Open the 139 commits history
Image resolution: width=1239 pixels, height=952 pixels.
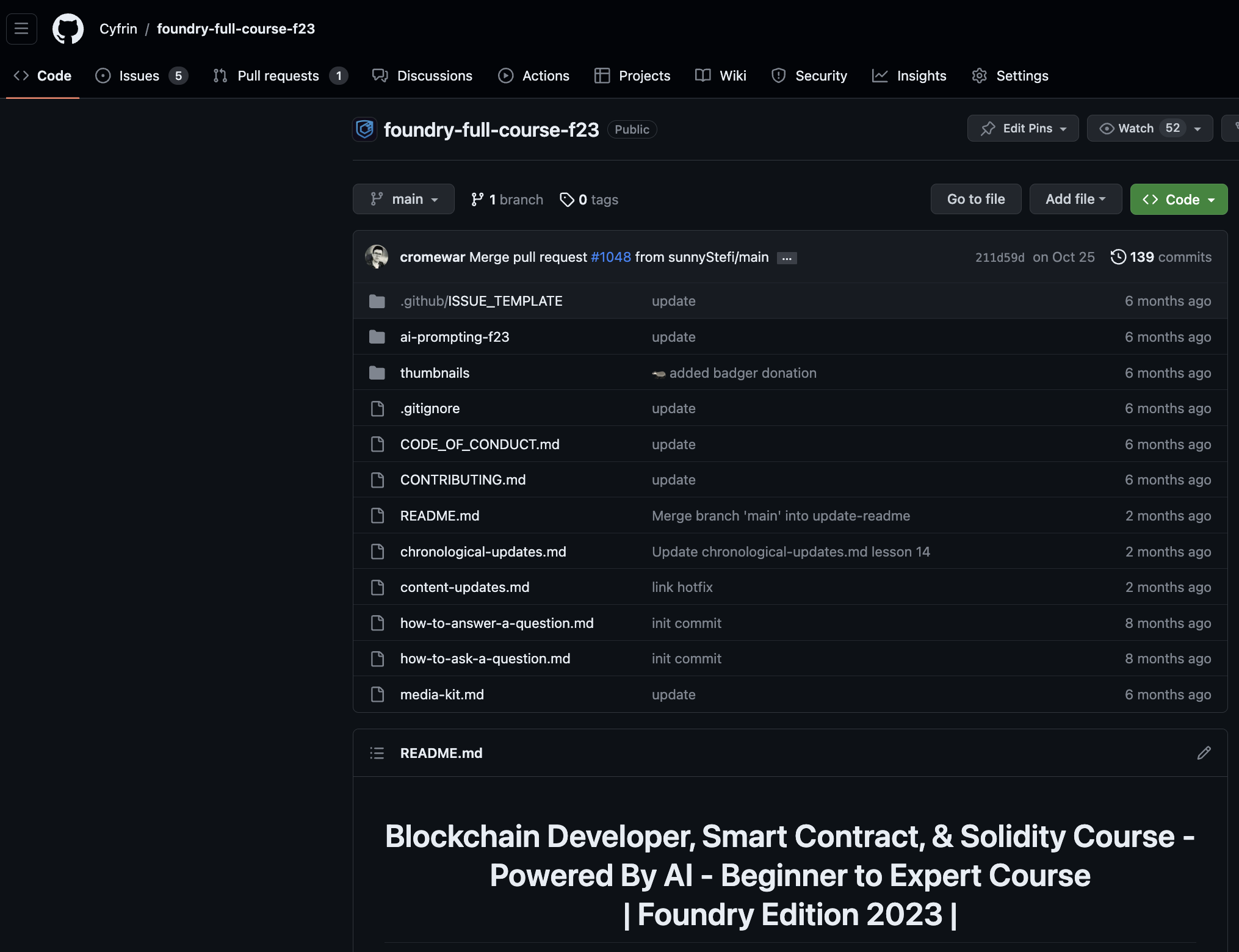(x=1161, y=257)
